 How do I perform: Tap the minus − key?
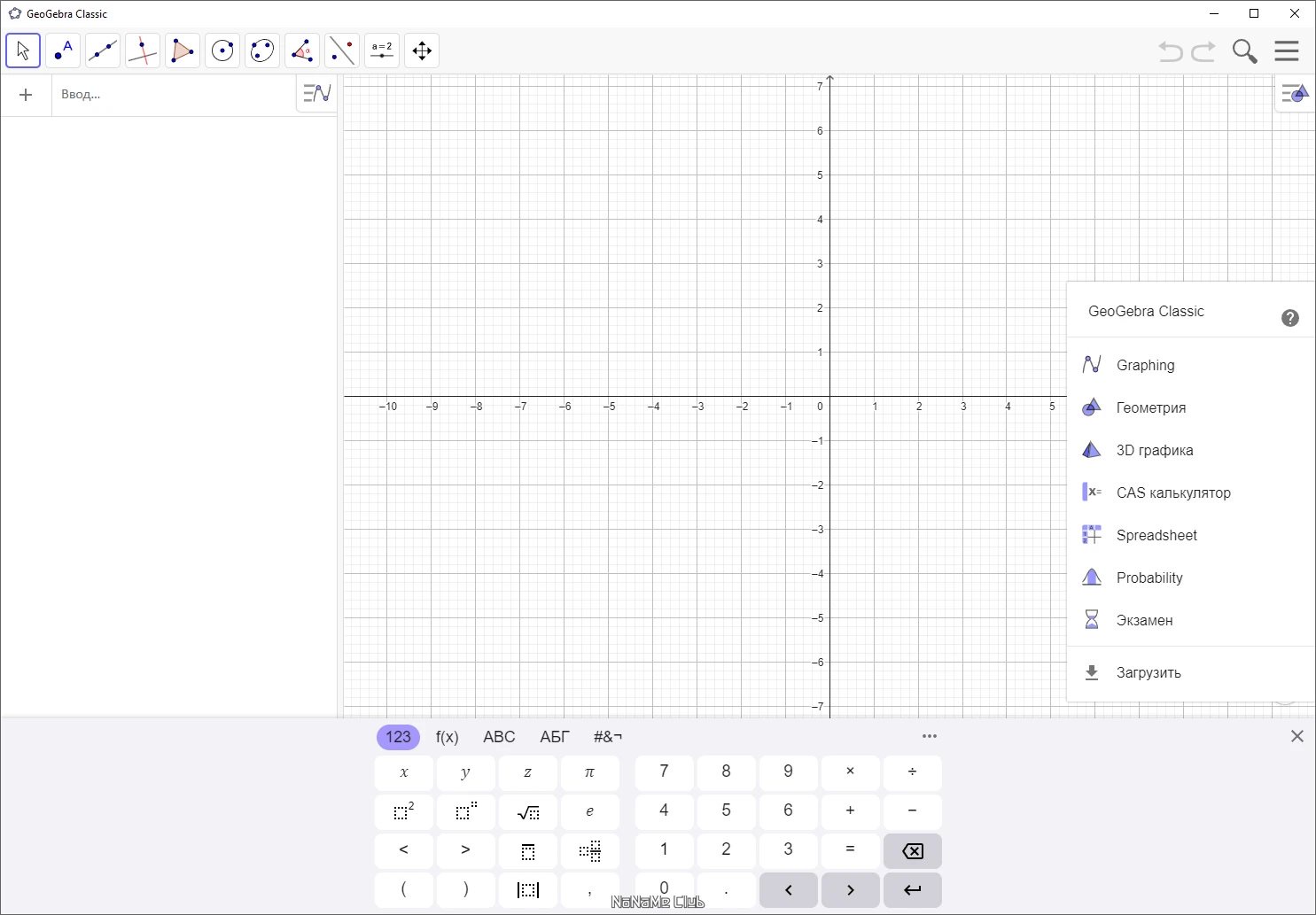click(913, 811)
